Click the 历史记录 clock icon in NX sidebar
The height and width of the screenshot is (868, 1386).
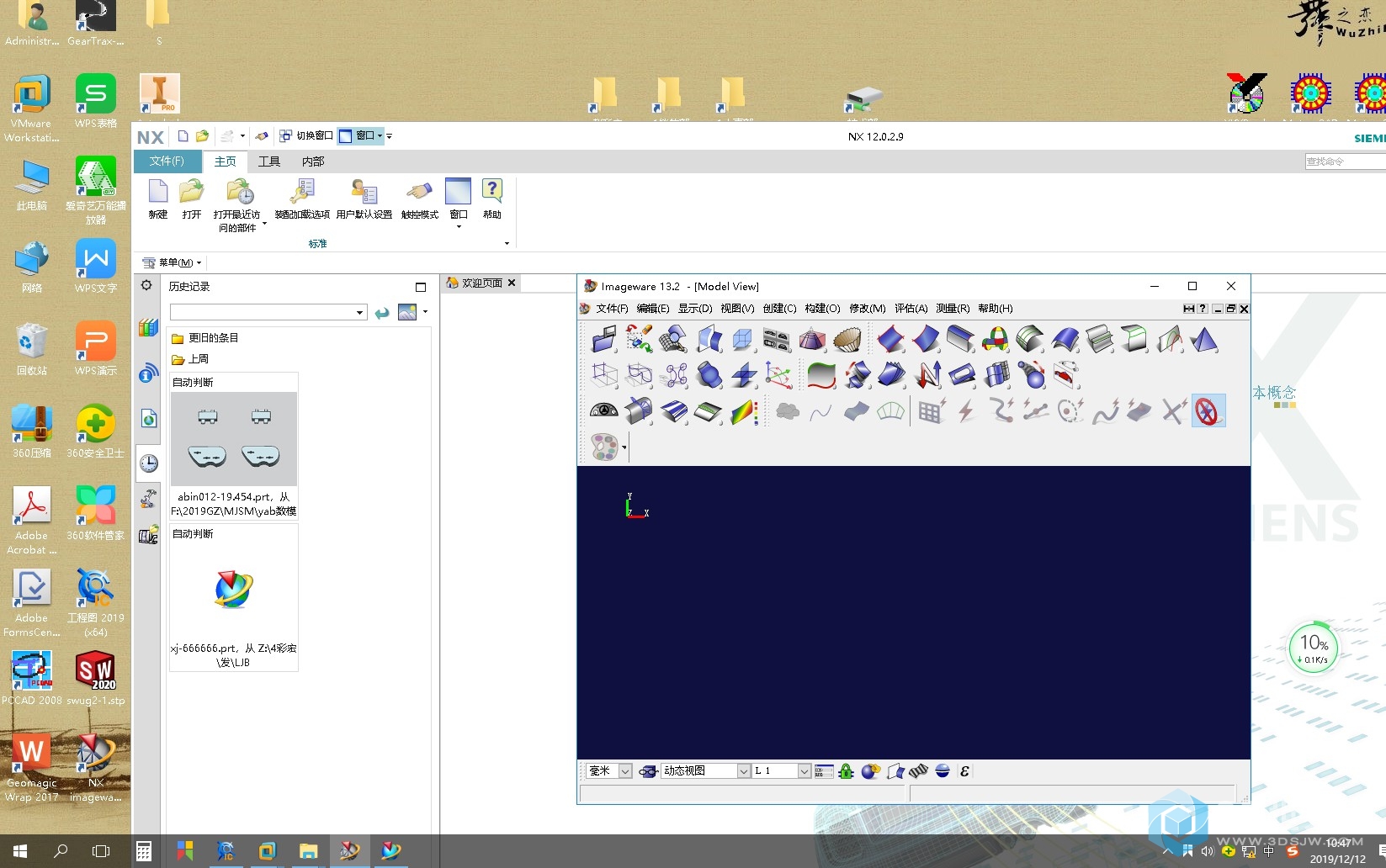pyautogui.click(x=149, y=463)
